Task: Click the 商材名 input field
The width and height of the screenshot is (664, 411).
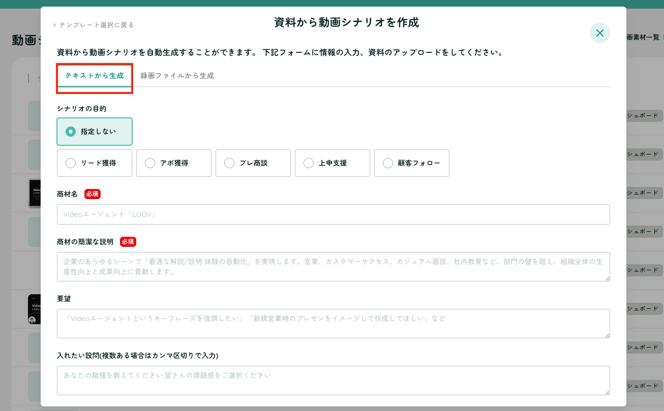Action: 333,214
